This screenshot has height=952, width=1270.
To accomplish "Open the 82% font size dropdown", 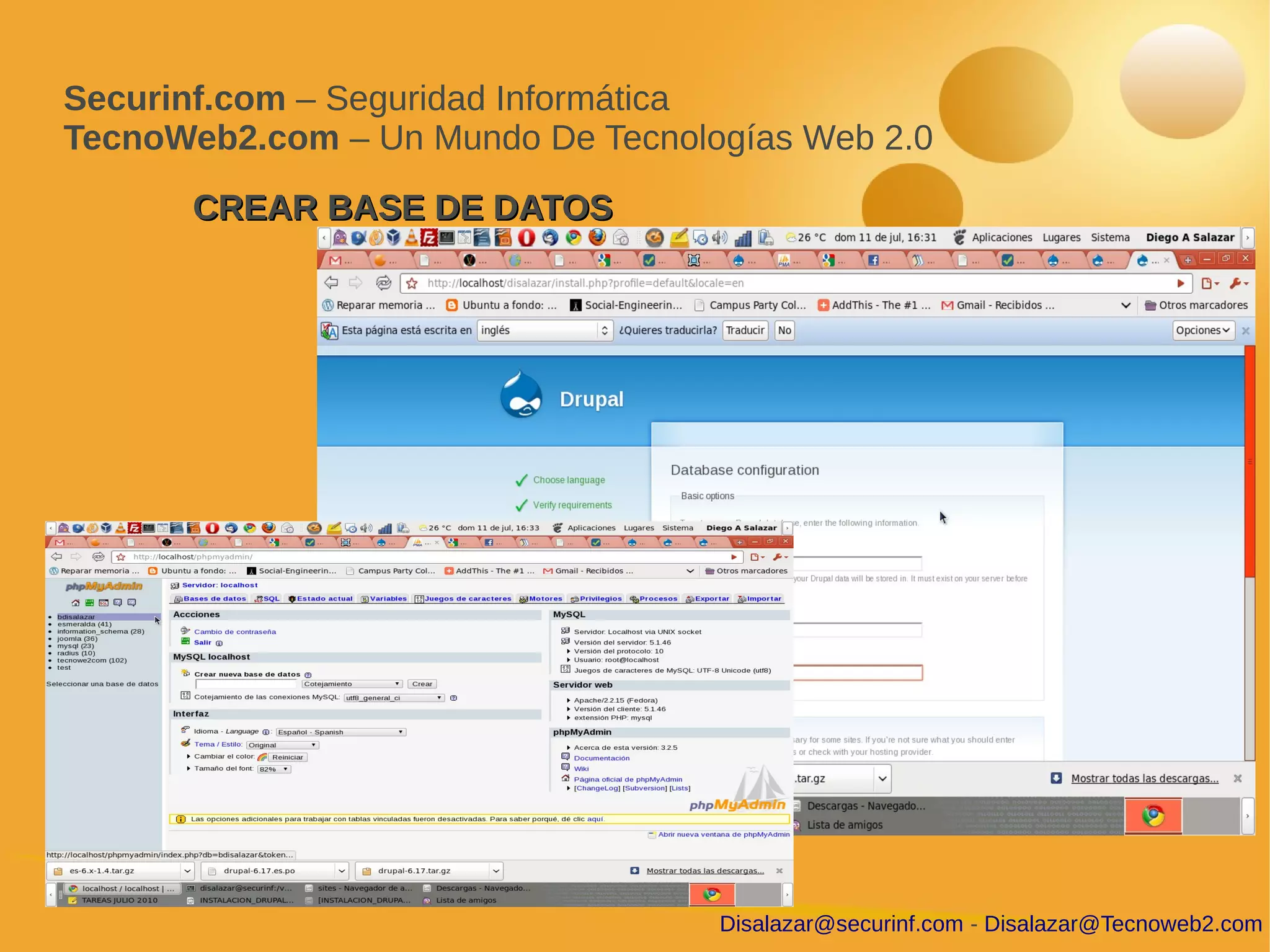I will click(x=273, y=769).
